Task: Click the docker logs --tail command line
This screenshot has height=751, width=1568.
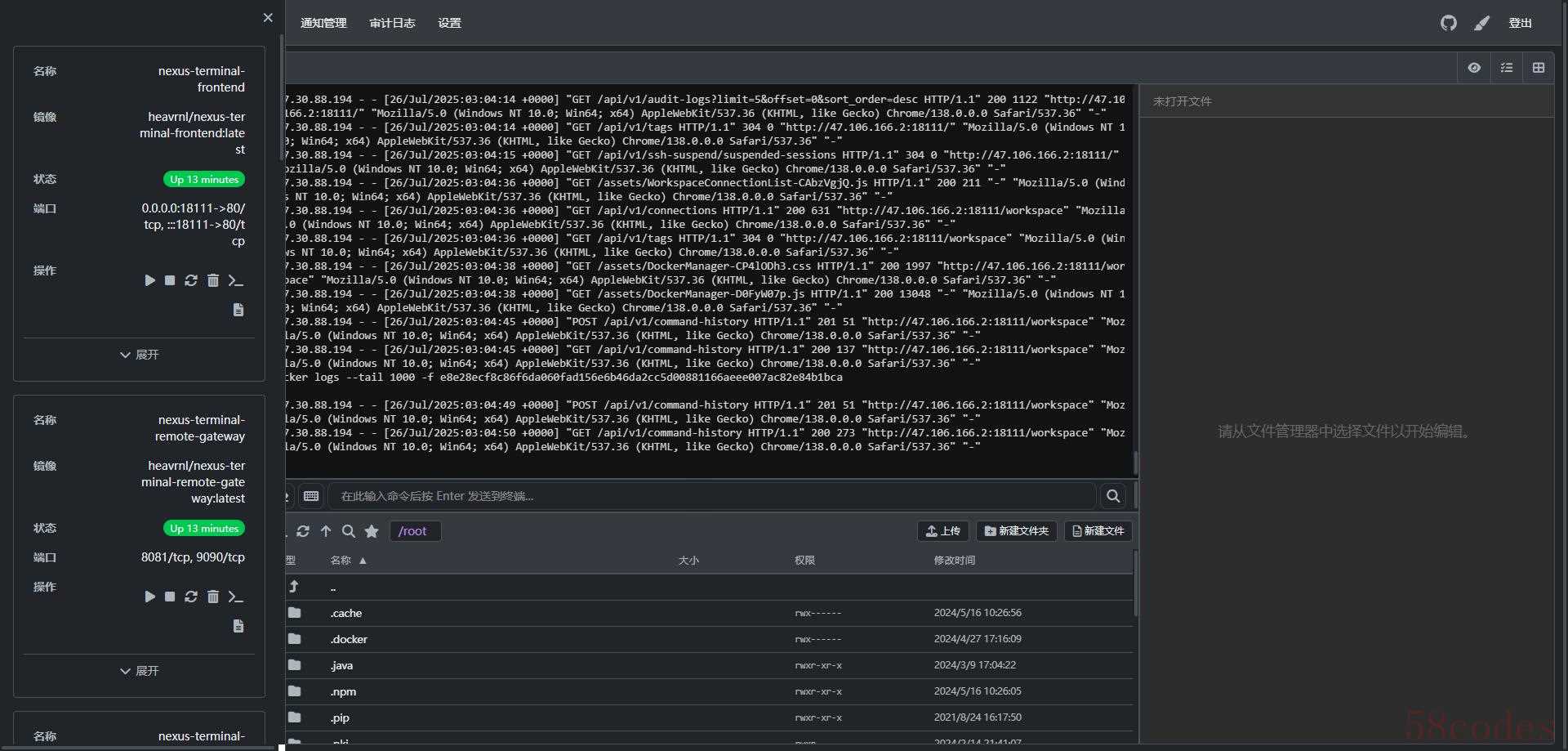Action: click(x=564, y=378)
